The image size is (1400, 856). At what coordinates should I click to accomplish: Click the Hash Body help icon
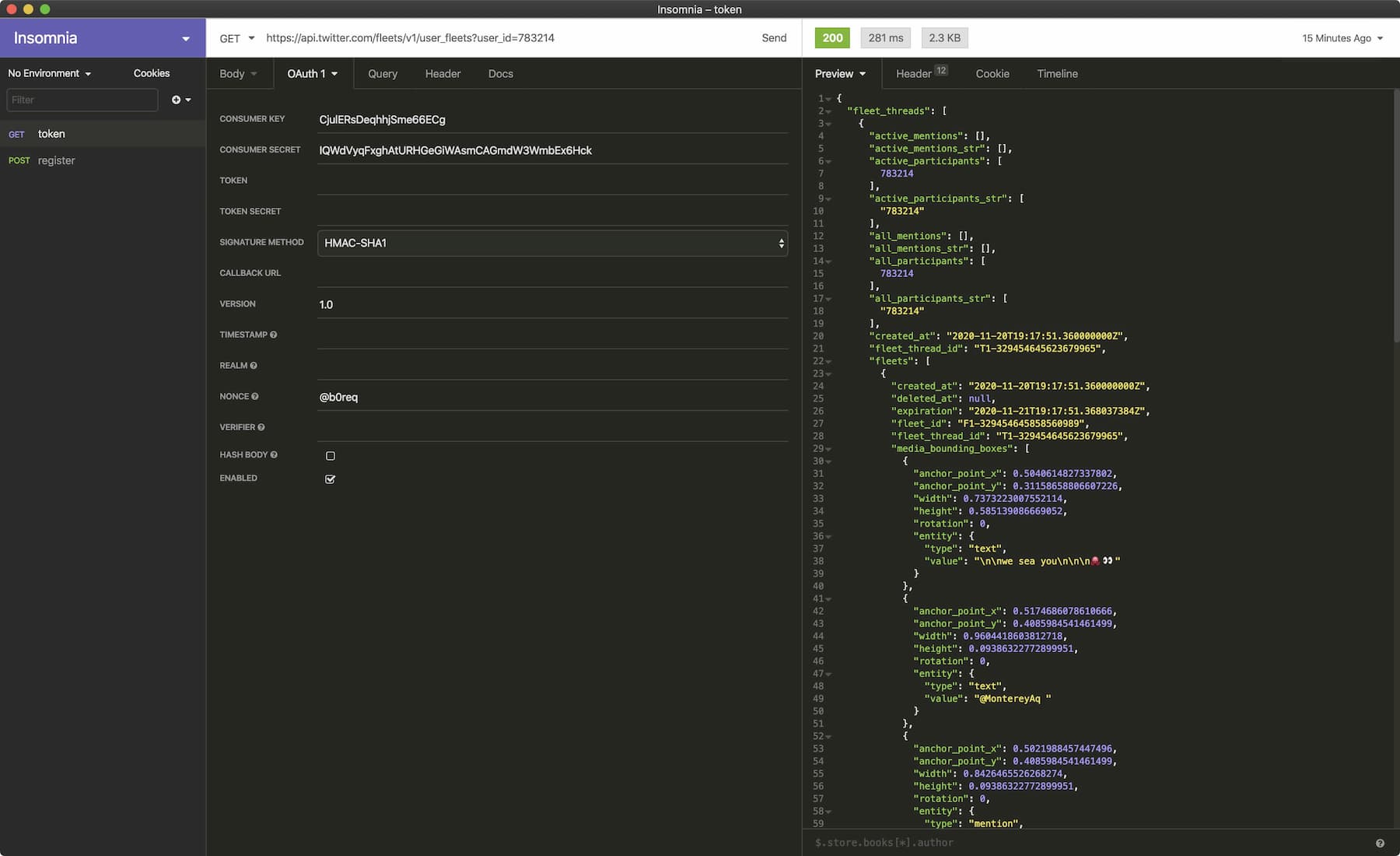(274, 455)
